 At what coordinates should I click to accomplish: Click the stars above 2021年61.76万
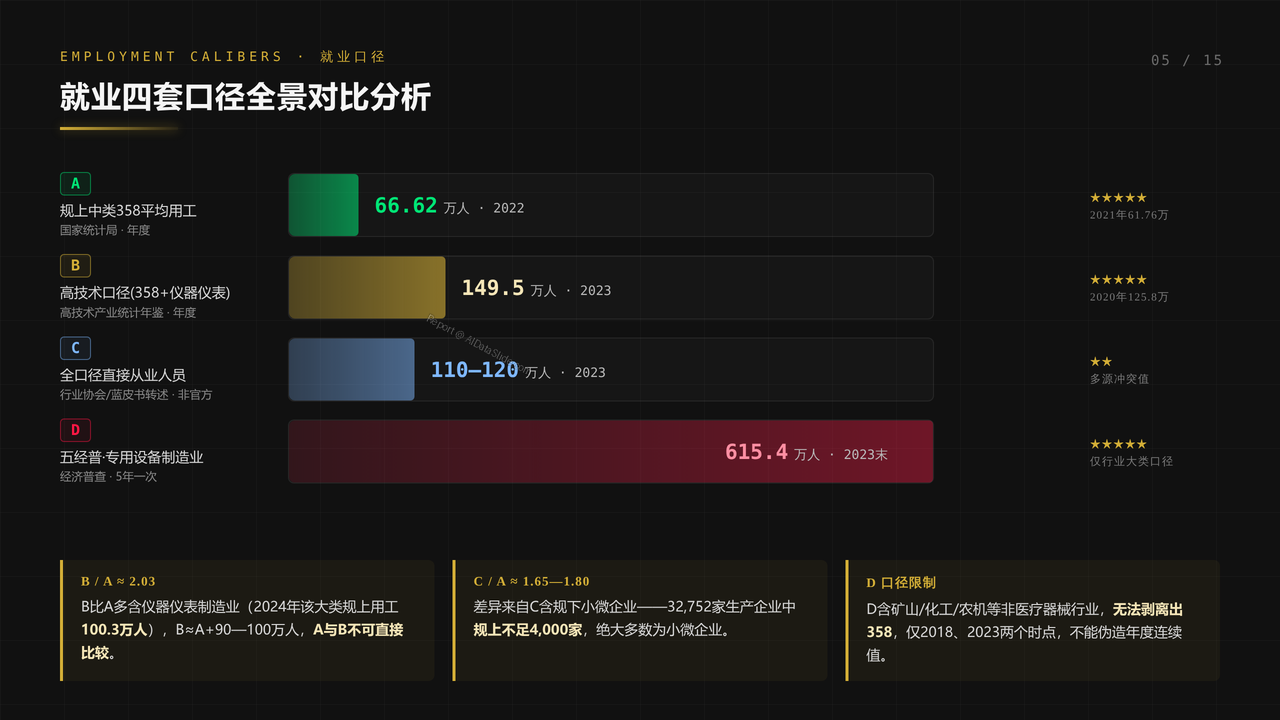1118,198
